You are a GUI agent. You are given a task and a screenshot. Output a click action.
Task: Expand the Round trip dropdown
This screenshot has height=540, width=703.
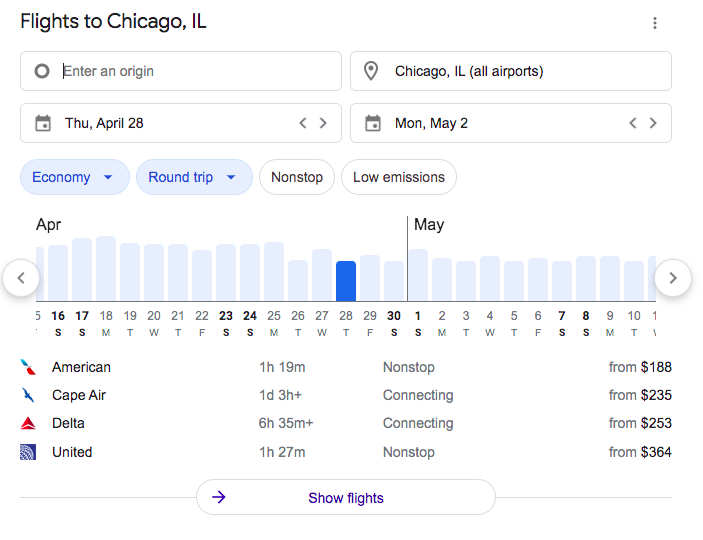click(193, 177)
